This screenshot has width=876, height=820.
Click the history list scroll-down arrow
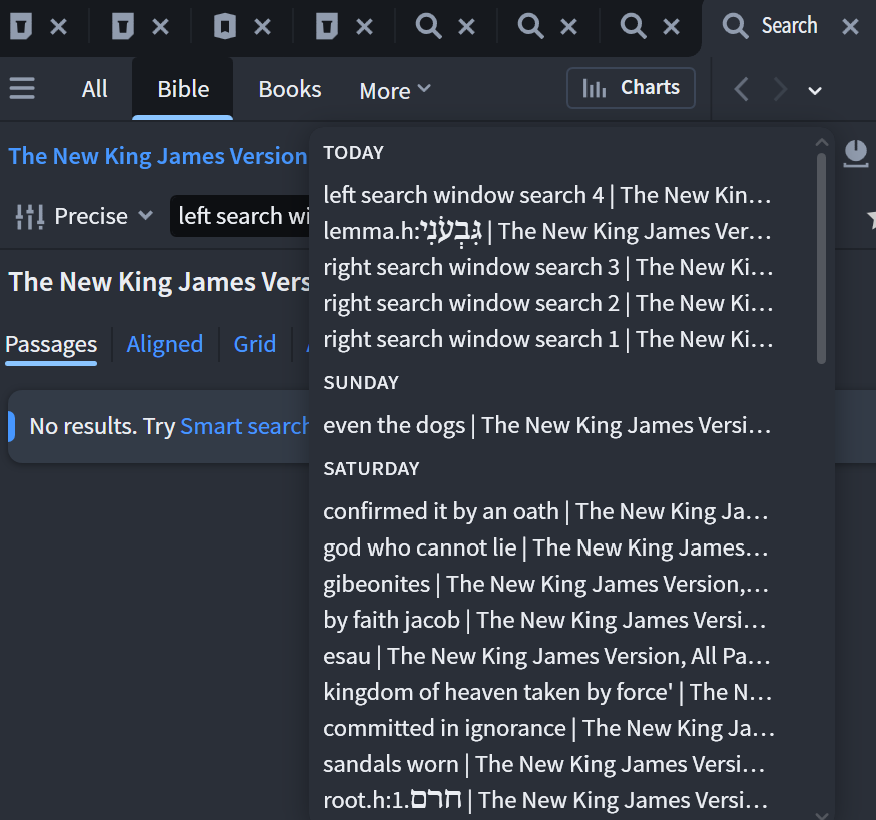821,815
